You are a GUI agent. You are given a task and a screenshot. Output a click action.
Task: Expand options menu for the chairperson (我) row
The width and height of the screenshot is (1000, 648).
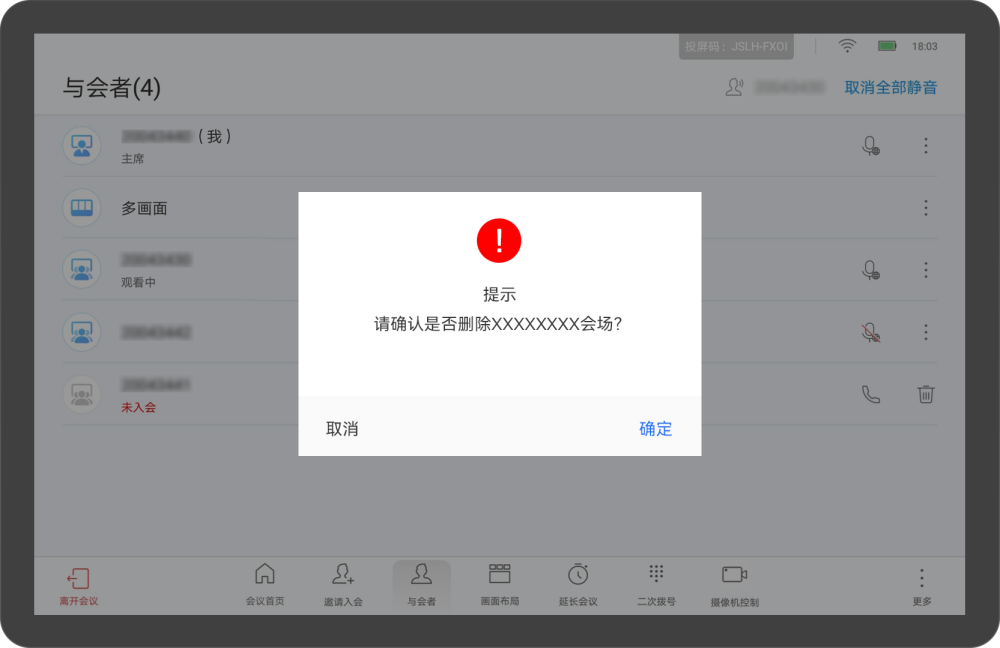(926, 146)
